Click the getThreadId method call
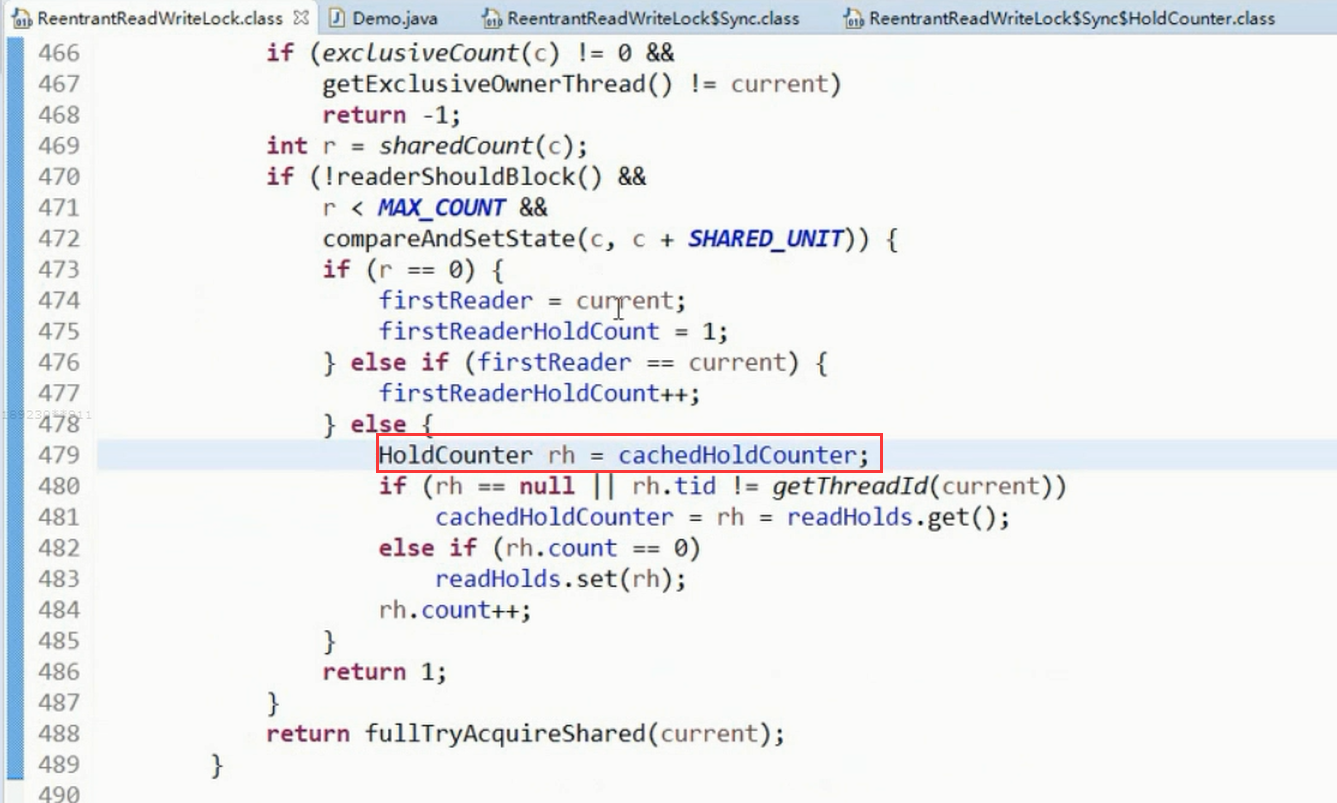The height and width of the screenshot is (803, 1337). 852,486
